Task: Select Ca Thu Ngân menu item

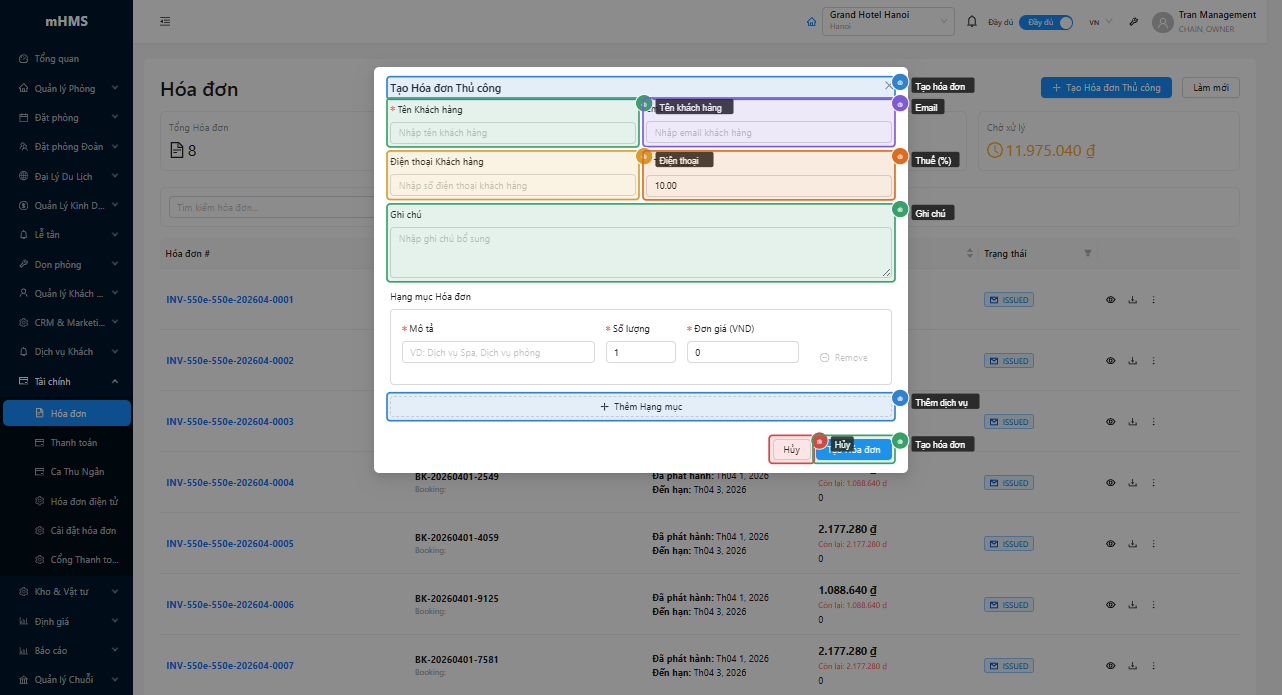Action: [77, 471]
